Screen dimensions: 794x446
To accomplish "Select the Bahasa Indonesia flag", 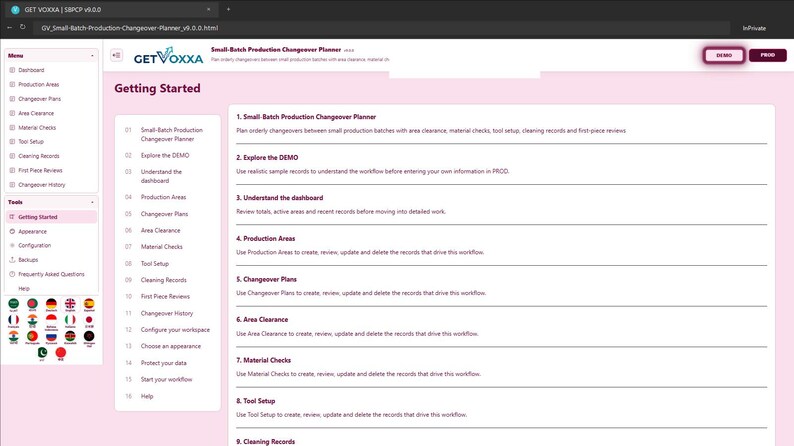I will pos(51,321).
